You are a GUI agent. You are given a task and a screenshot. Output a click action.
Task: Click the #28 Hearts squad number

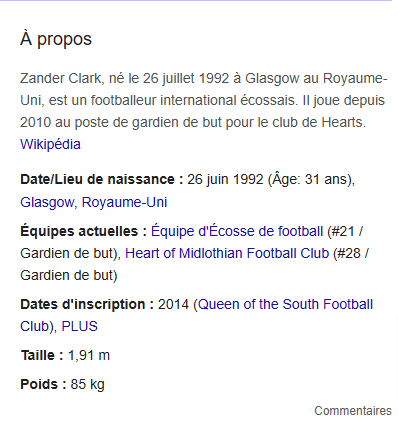(x=349, y=253)
